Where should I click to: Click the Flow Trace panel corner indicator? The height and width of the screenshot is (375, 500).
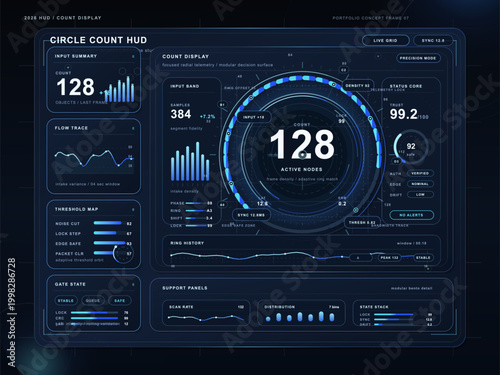pos(133,128)
